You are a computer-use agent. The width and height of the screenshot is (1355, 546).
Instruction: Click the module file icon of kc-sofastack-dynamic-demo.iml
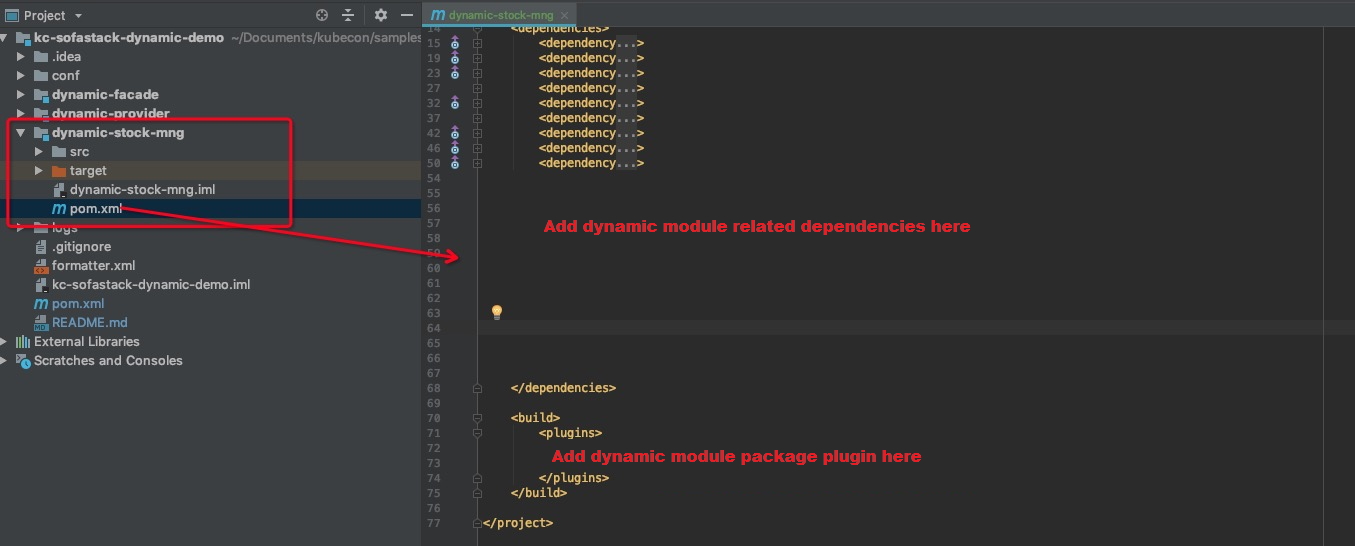coord(41,285)
